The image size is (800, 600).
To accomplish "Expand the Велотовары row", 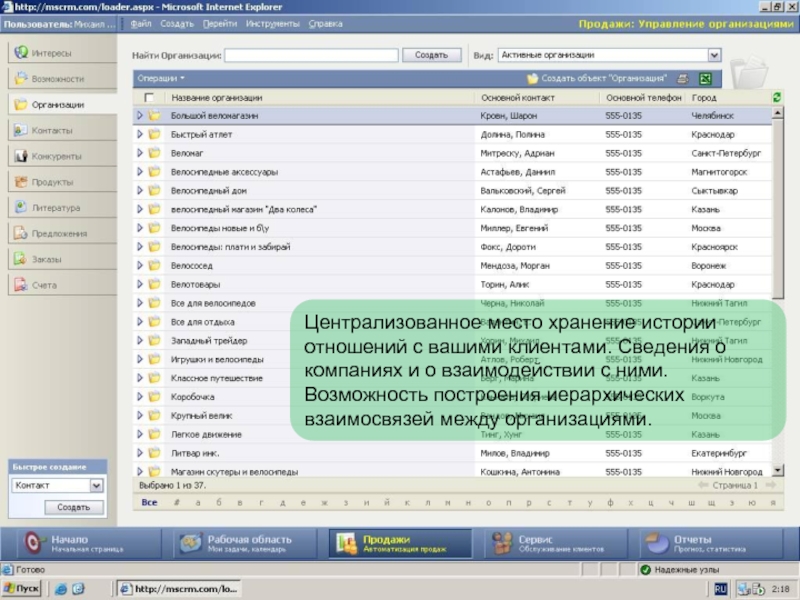I will point(140,284).
